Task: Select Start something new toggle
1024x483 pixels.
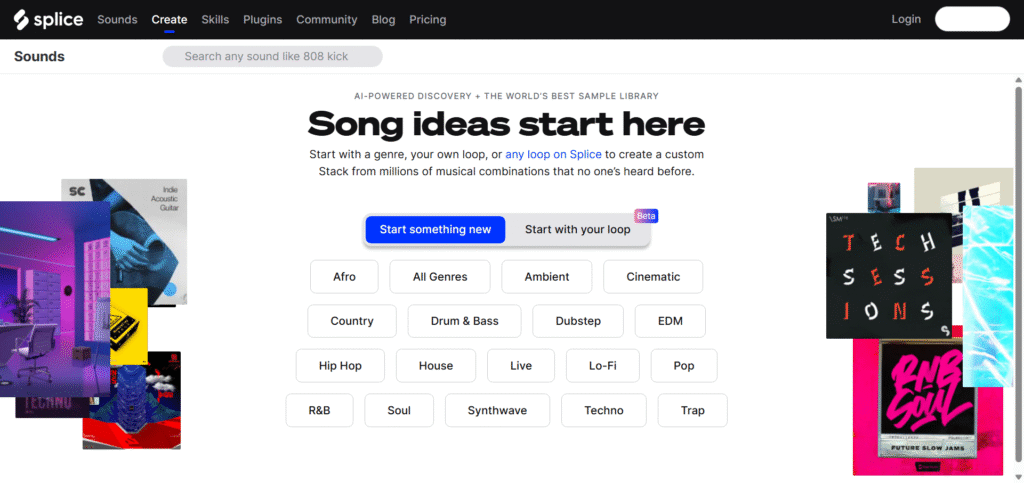Action: pos(435,230)
